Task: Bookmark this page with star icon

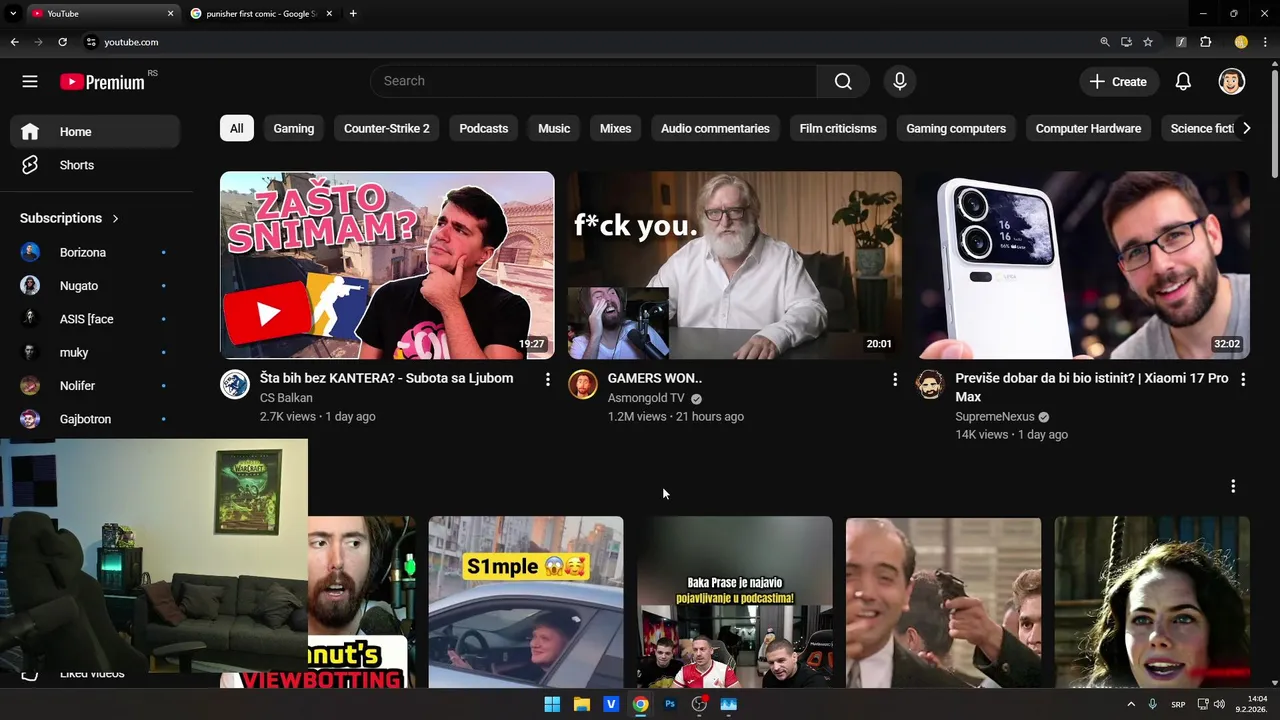Action: (1148, 42)
